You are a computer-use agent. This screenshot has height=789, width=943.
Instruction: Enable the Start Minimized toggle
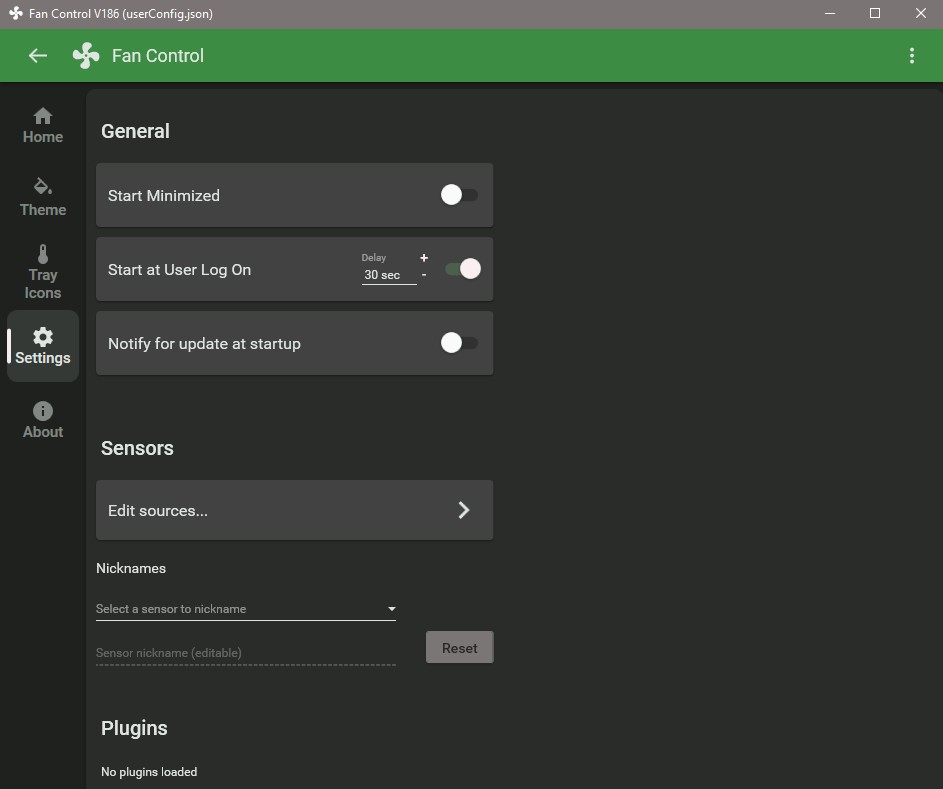[x=459, y=195]
